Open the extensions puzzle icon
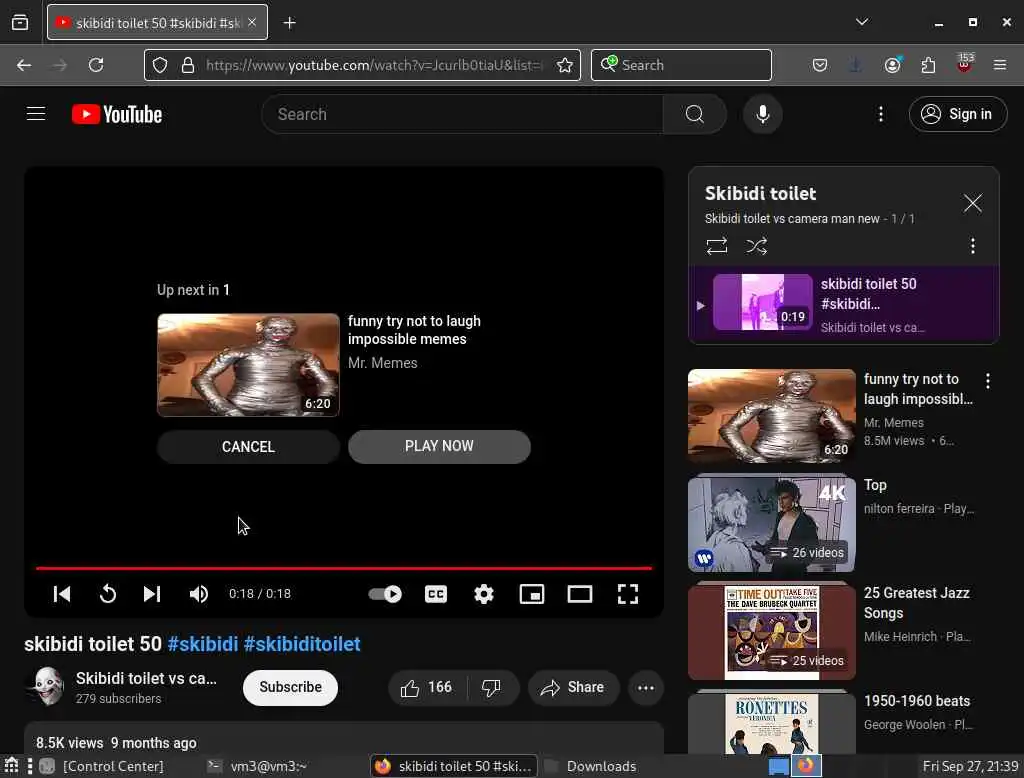Image resolution: width=1024 pixels, height=778 pixels. [x=928, y=65]
